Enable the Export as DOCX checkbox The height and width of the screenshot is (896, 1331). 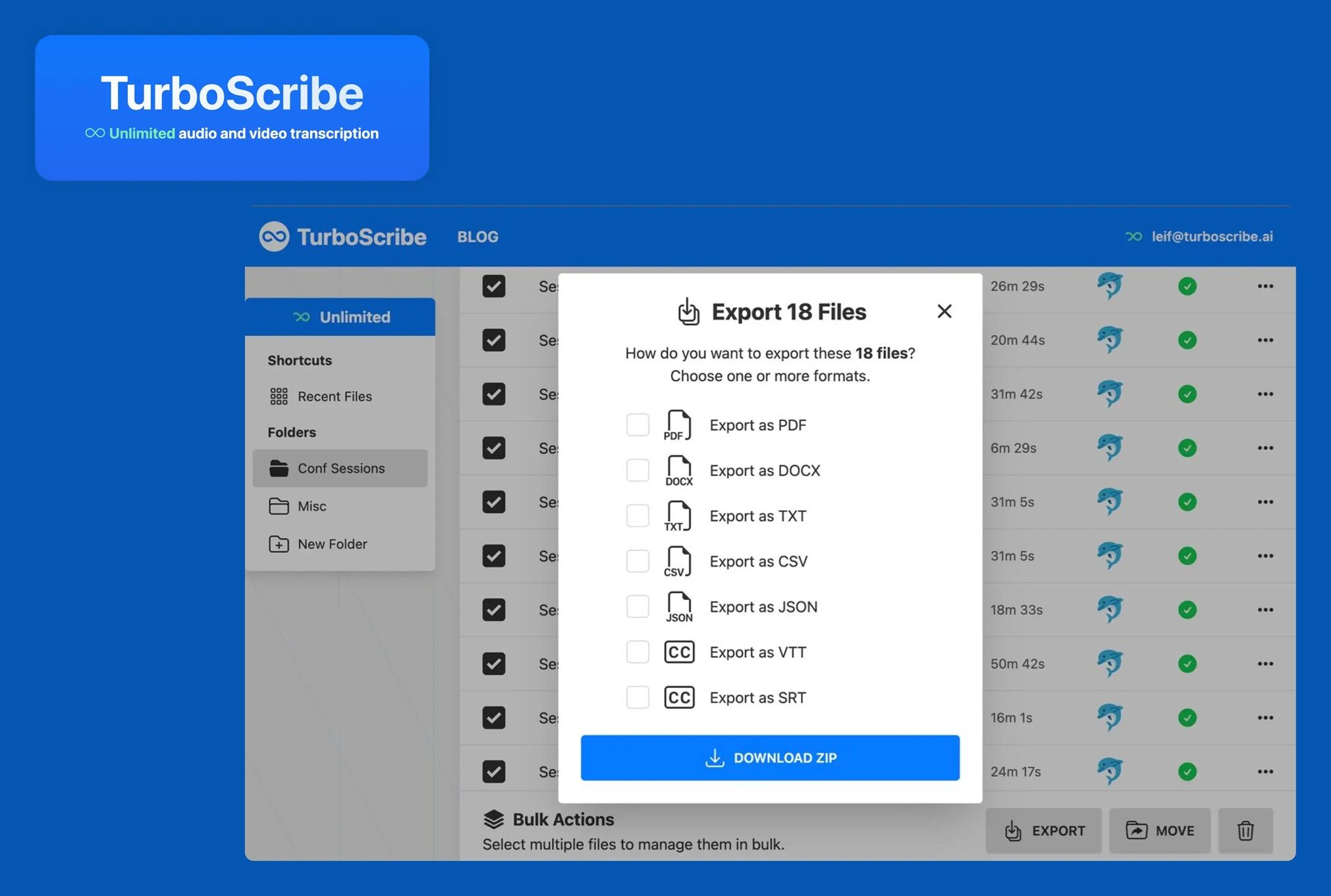pyautogui.click(x=638, y=470)
